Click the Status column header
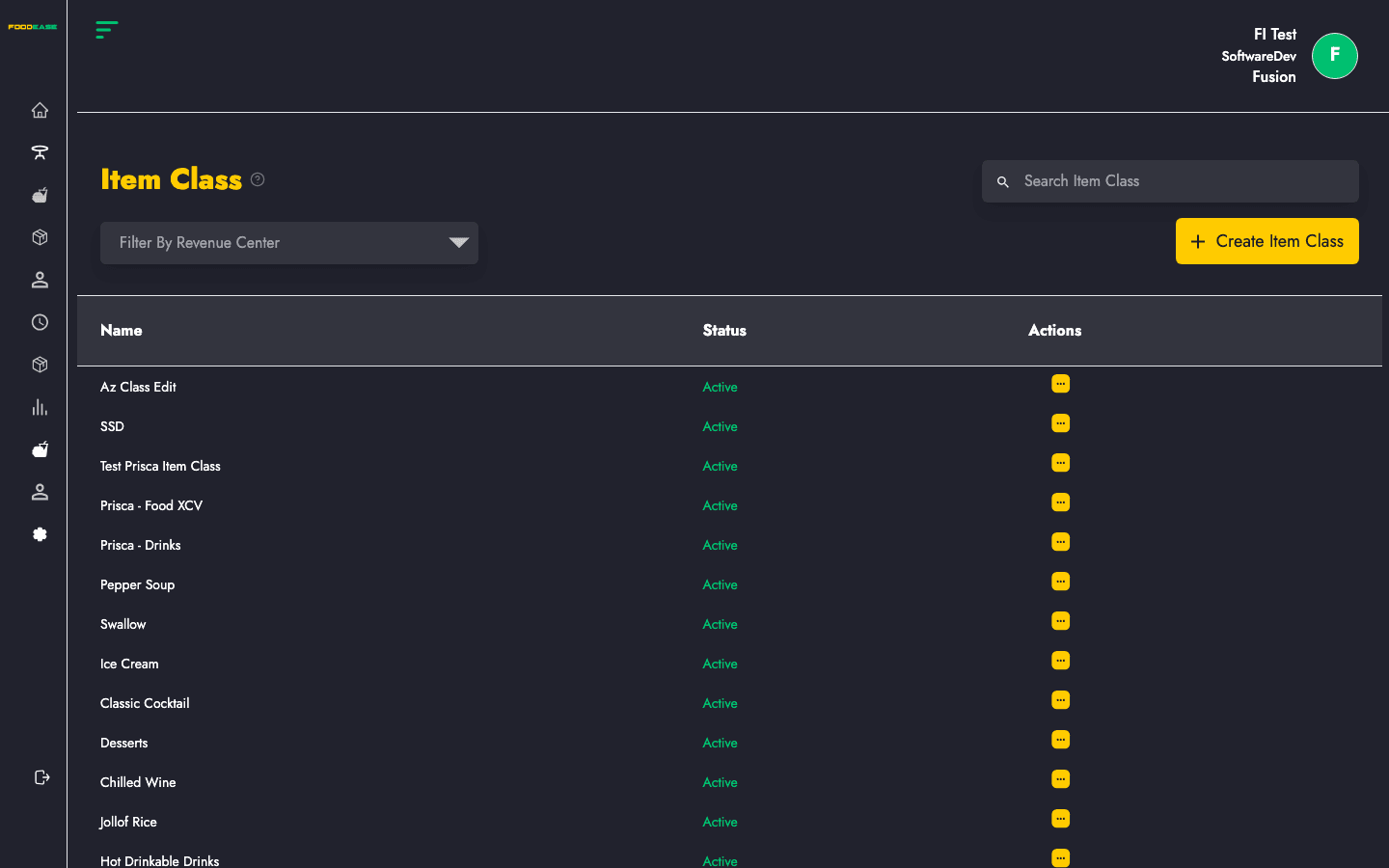 [724, 331]
